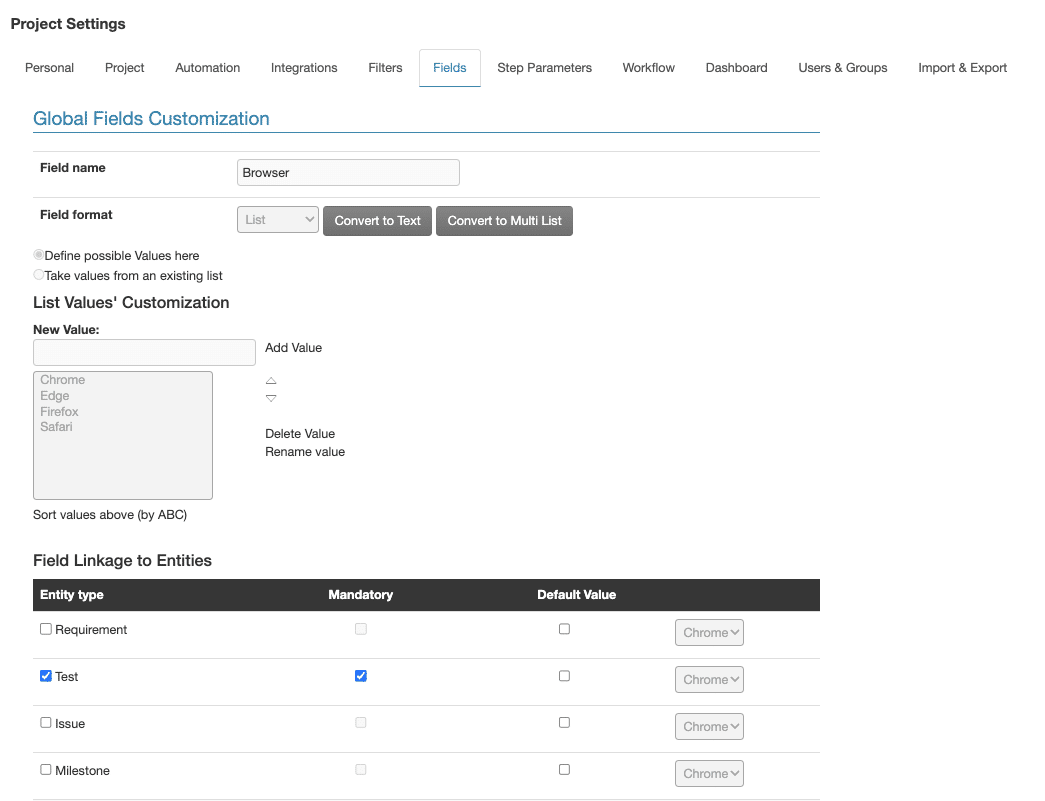1045x801 pixels.
Task: Sort values above by ABC
Action: click(110, 514)
